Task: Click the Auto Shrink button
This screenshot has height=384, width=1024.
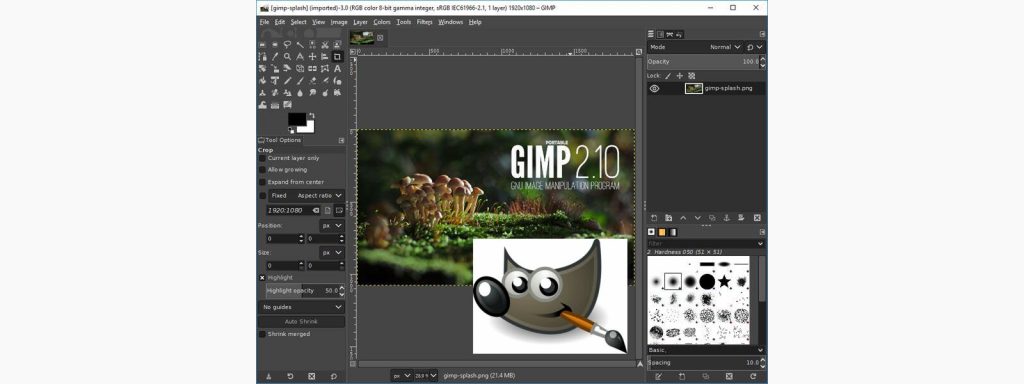Action: 302,322
